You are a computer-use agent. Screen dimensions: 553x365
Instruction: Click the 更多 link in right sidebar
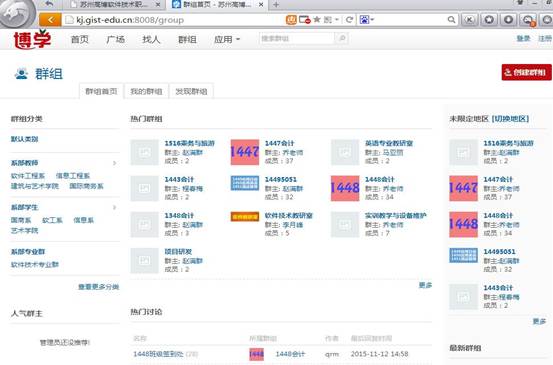click(539, 321)
